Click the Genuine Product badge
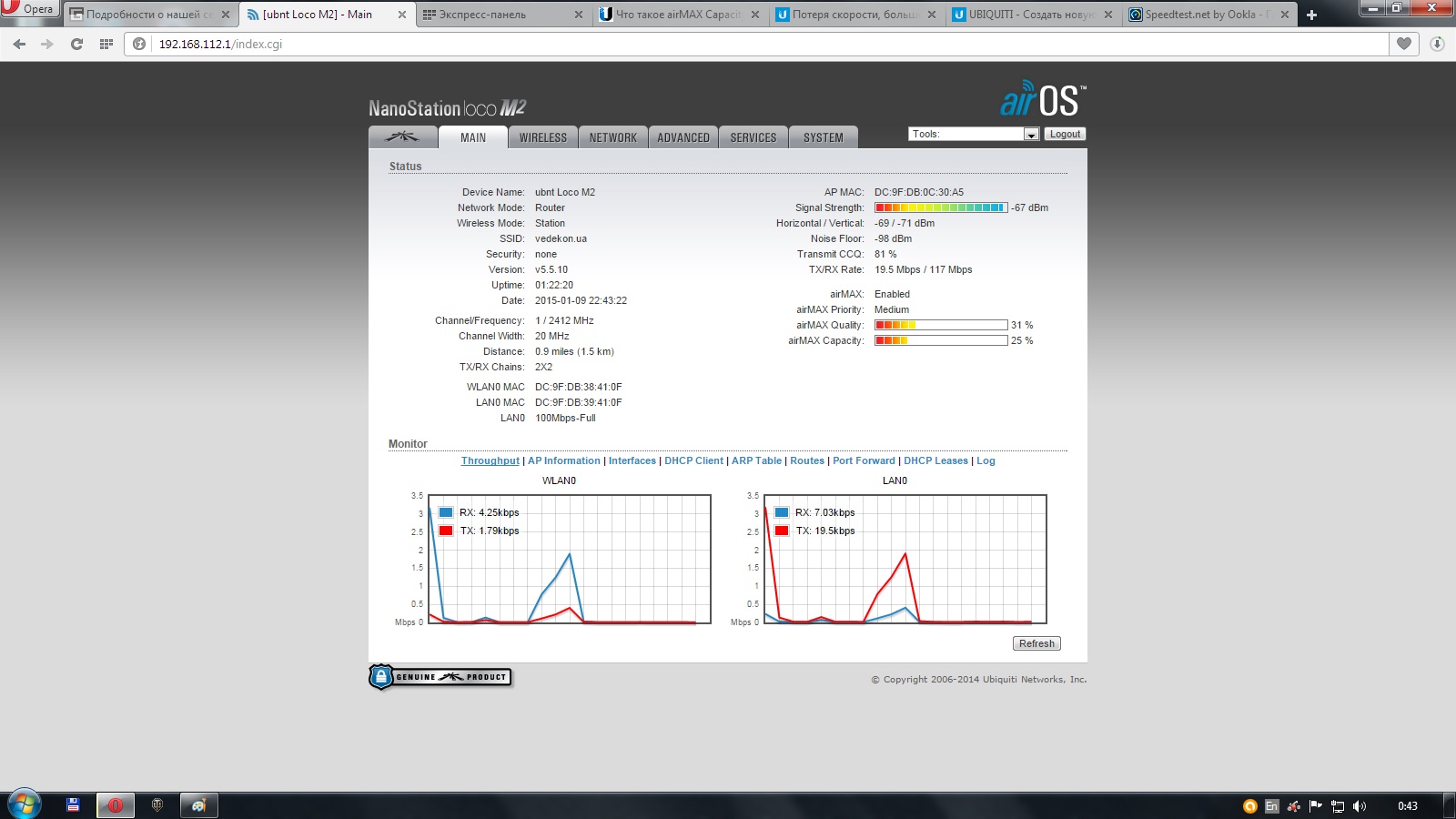This screenshot has width=1456, height=819. click(440, 677)
